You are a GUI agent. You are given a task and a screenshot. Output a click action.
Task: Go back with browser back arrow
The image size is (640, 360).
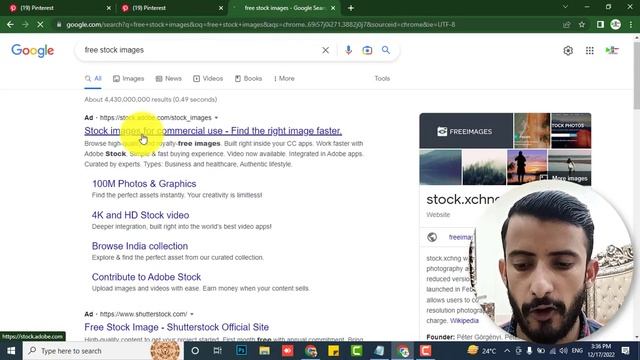point(10,24)
